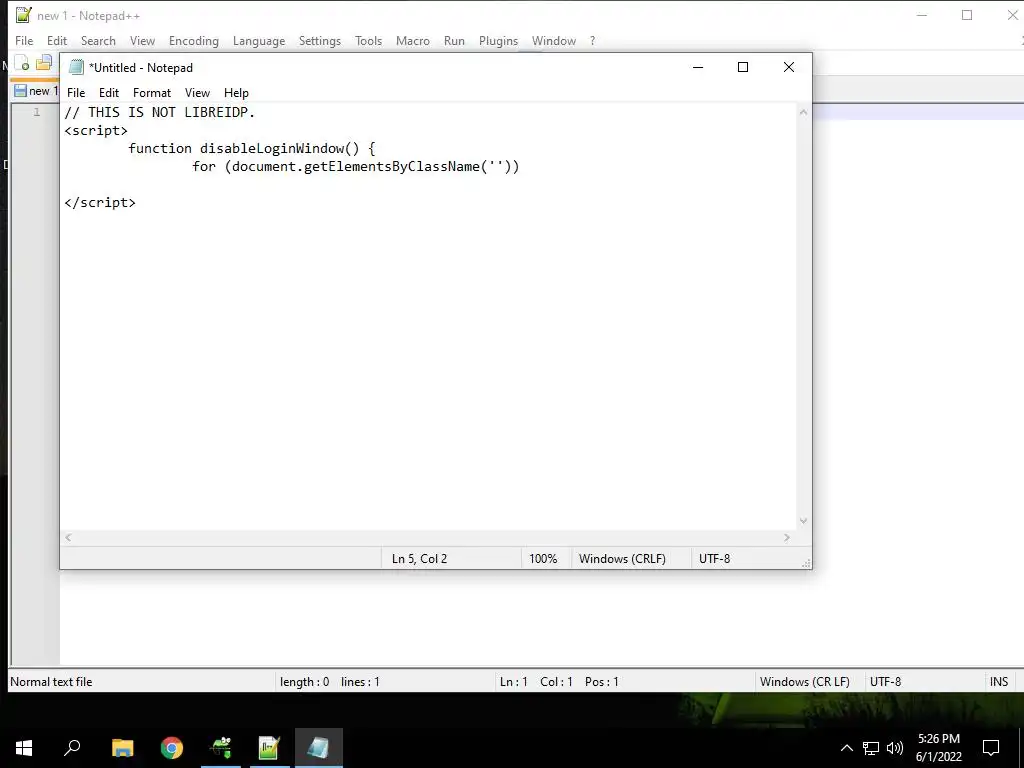Open the Windows Start menu
The width and height of the screenshot is (1024, 768).
pyautogui.click(x=24, y=748)
